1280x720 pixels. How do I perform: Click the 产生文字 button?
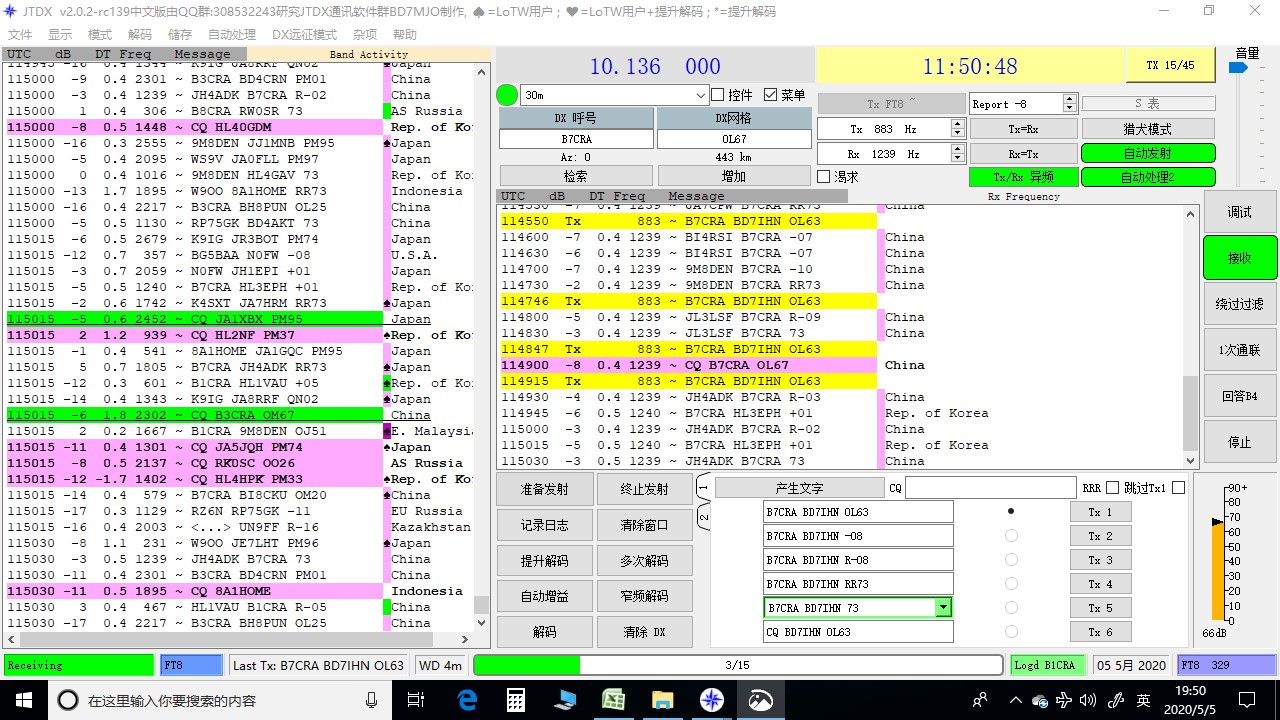(799, 488)
